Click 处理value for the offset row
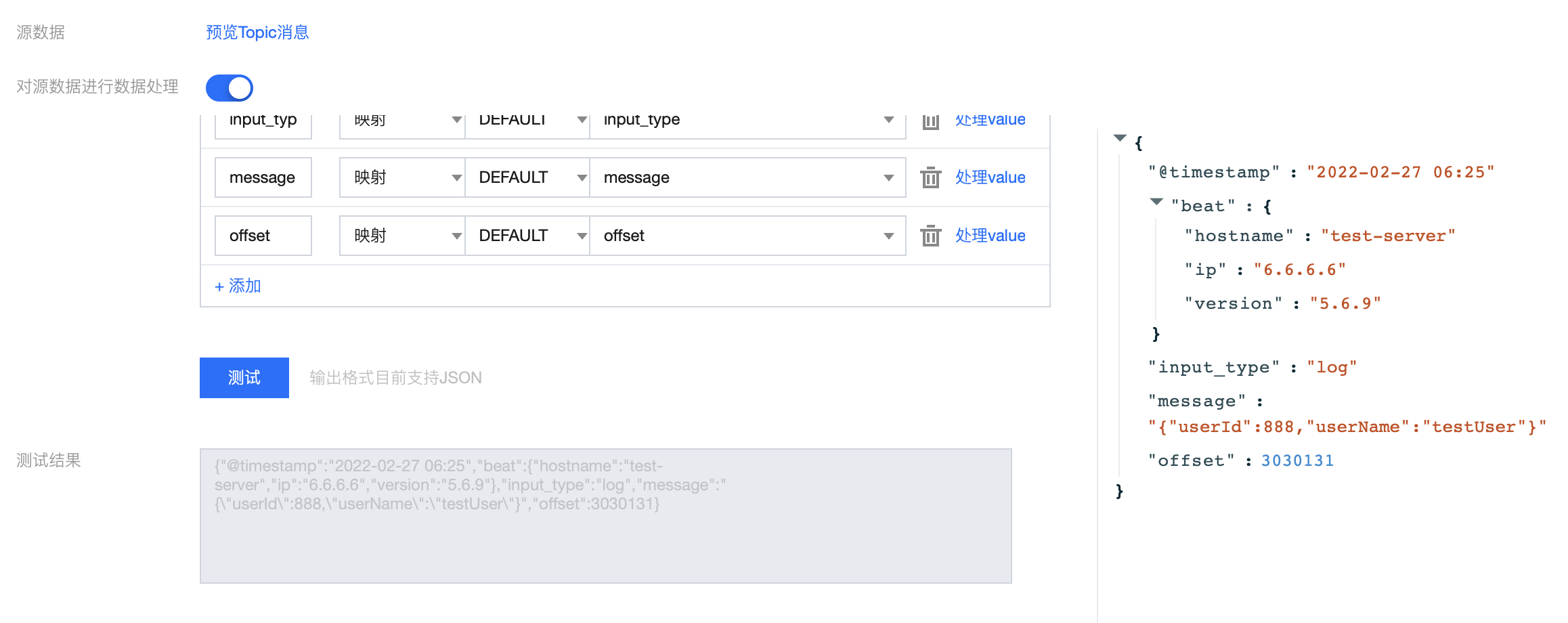This screenshot has height=623, width=1568. [990, 236]
